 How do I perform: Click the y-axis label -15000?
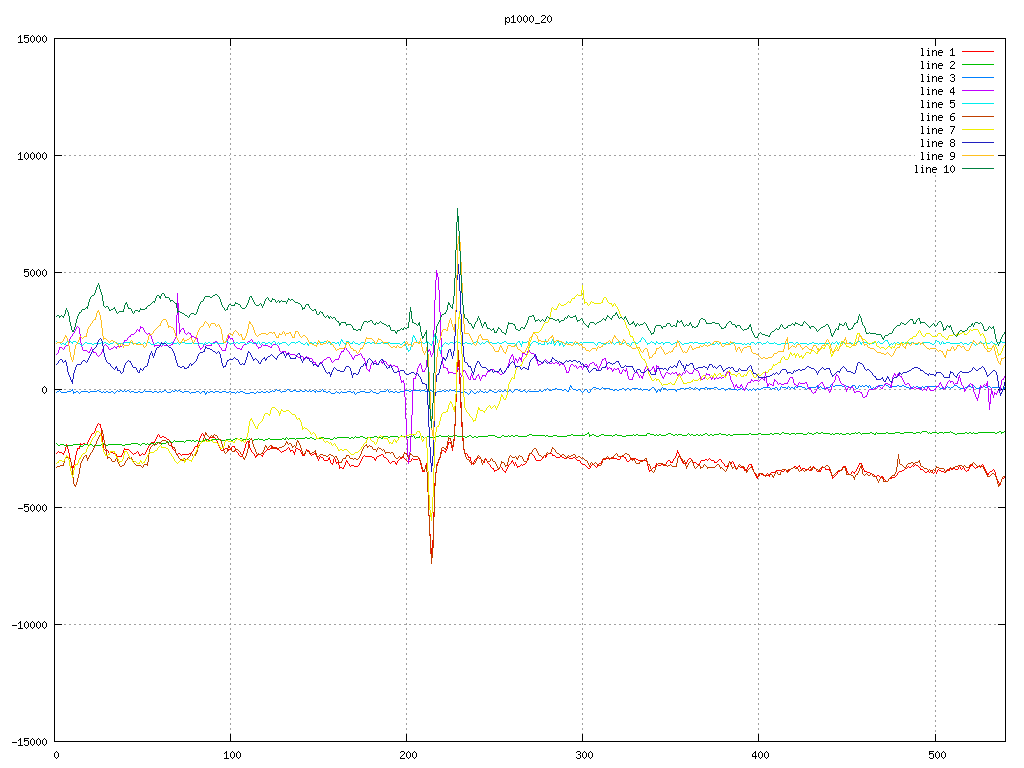[x=29, y=742]
